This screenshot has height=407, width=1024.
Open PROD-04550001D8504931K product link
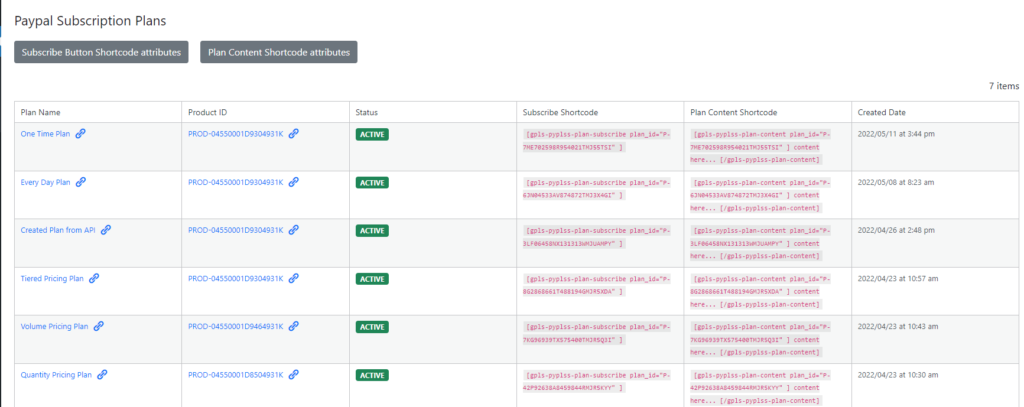pos(236,375)
